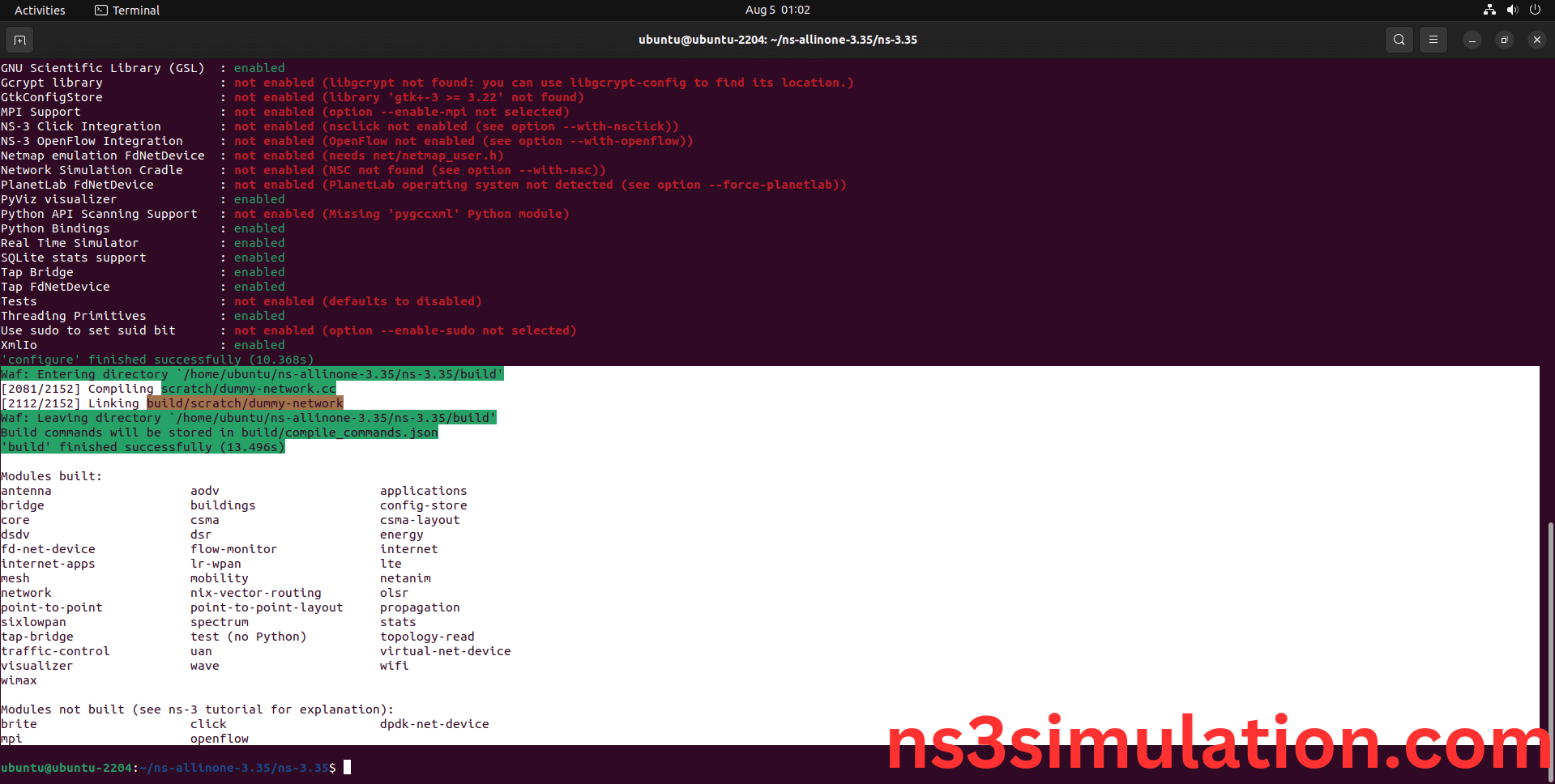The height and width of the screenshot is (784, 1555).
Task: Open the clock showing Aug 5 01:02
Action: click(x=777, y=10)
